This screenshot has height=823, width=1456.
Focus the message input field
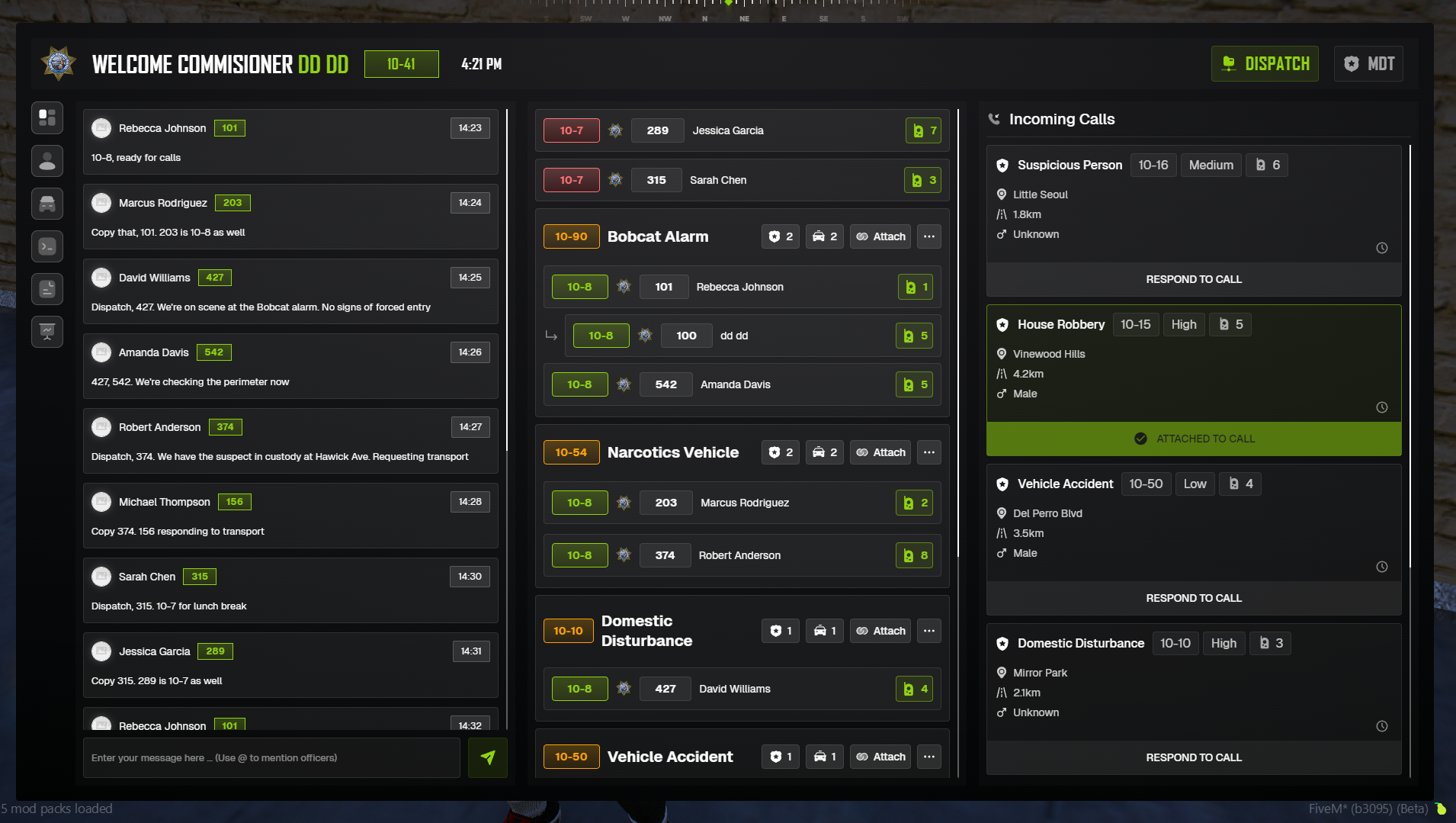[271, 757]
